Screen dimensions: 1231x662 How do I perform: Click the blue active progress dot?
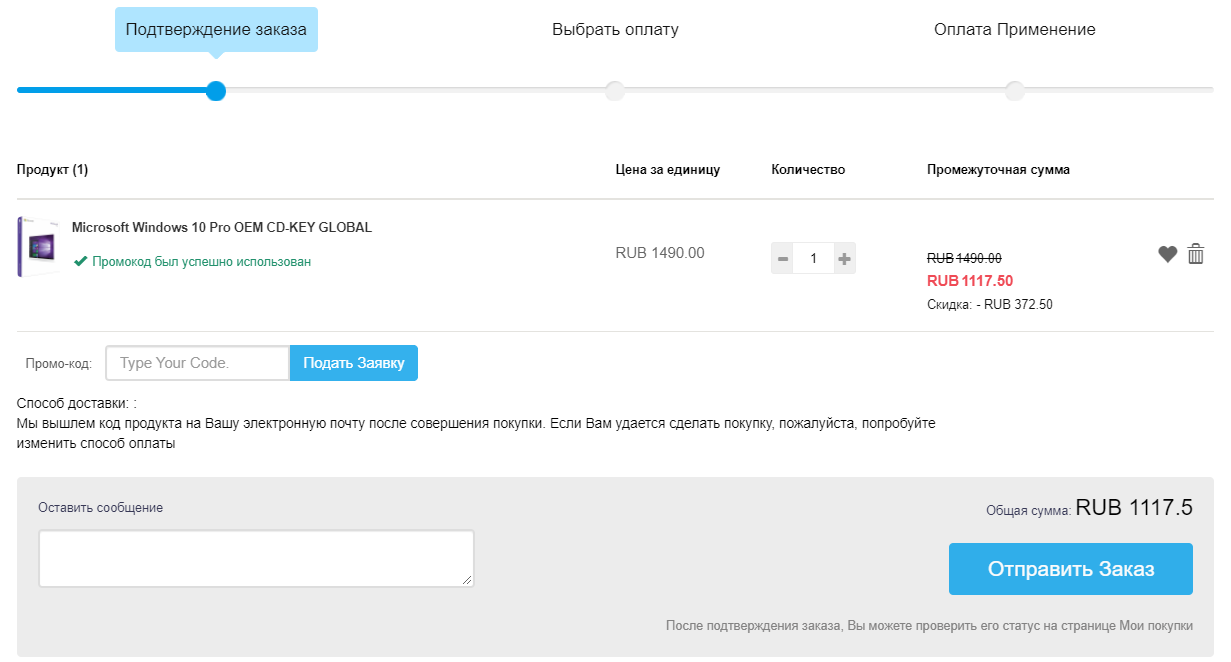pyautogui.click(x=216, y=91)
